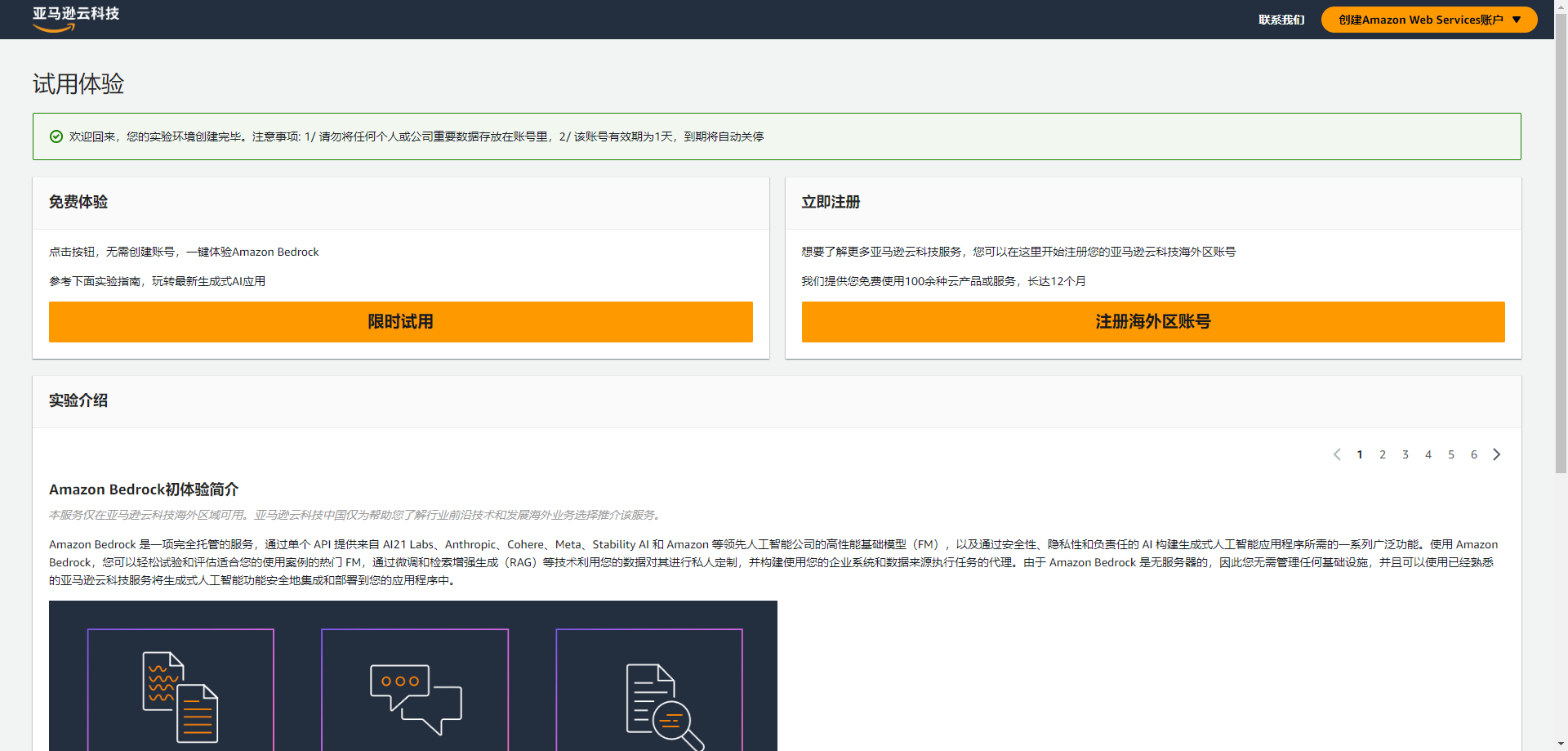
Task: Select pagination page 1
Action: (1360, 454)
